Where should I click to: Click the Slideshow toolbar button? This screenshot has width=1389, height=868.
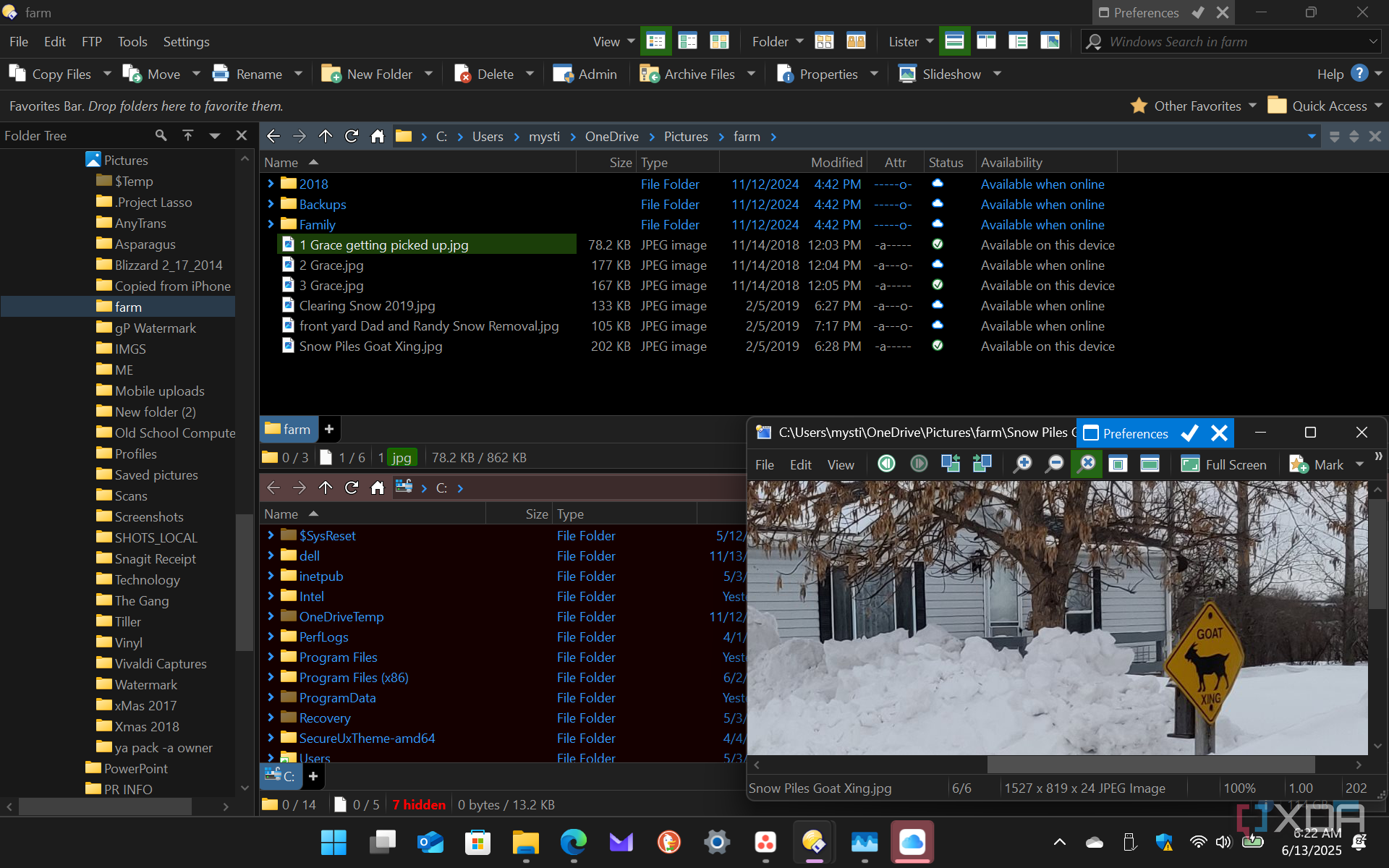pyautogui.click(x=939, y=74)
